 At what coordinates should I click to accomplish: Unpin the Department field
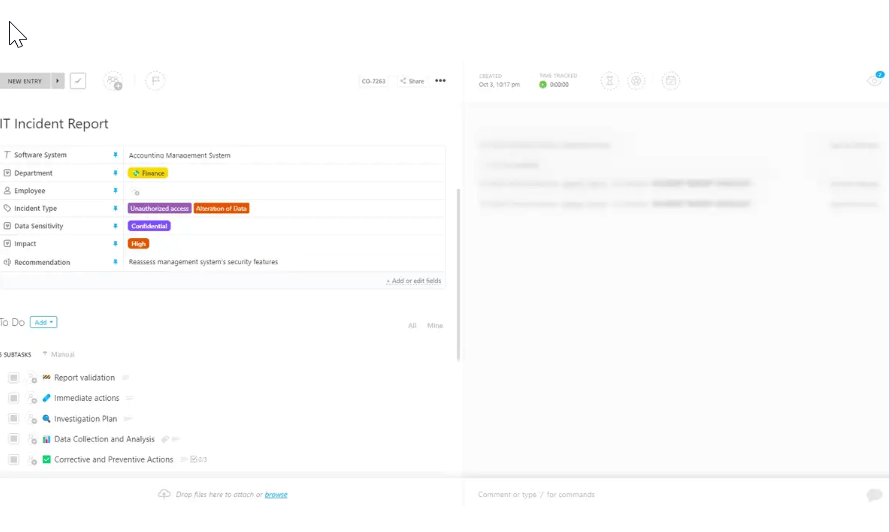[x=115, y=173]
